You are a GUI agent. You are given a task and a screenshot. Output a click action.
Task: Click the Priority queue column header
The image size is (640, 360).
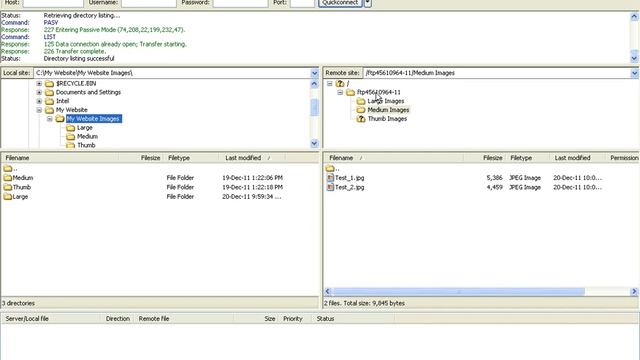[x=295, y=319]
